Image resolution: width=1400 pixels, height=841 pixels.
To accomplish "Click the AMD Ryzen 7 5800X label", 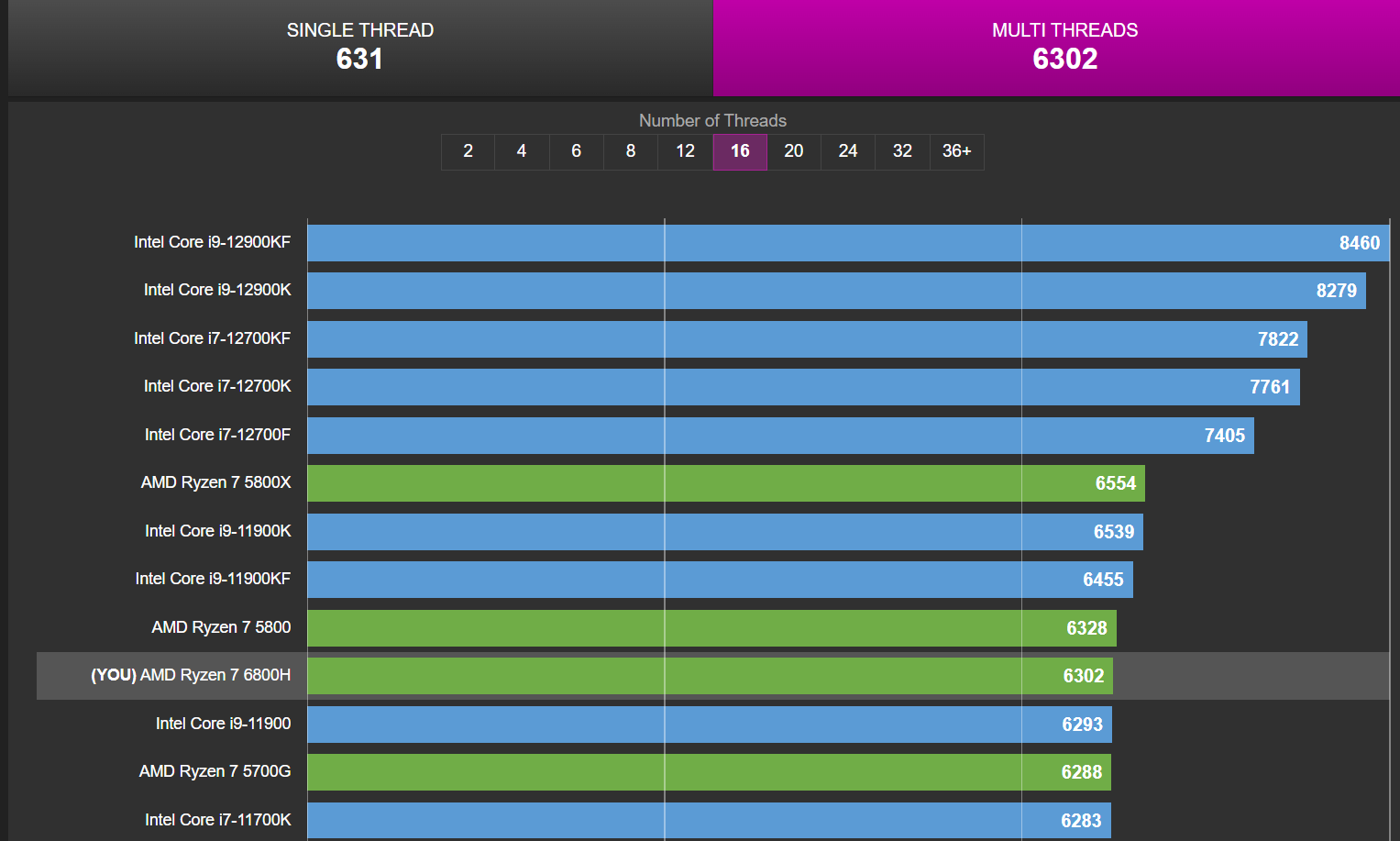I will (215, 482).
